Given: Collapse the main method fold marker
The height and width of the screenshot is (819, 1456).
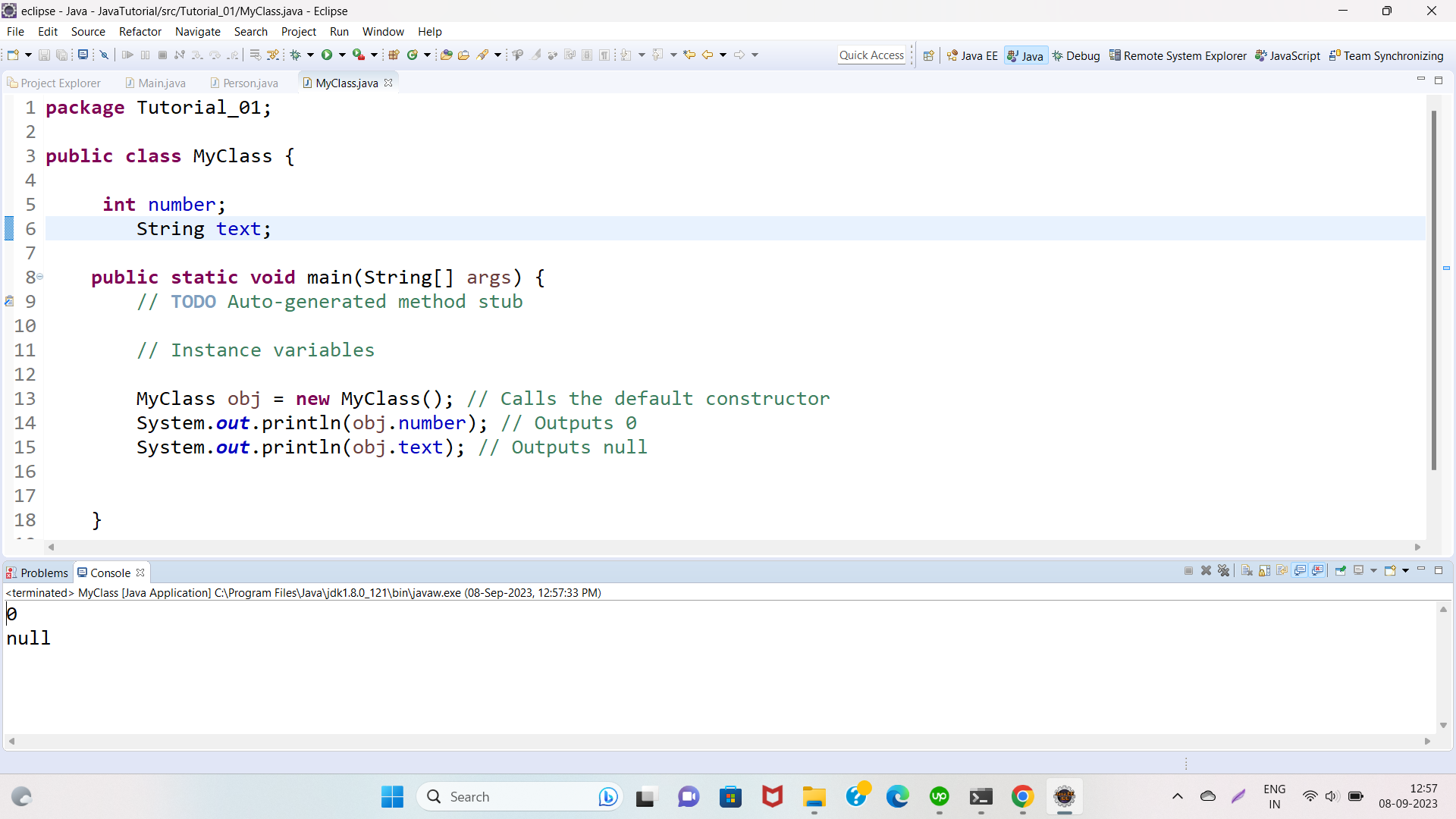Looking at the screenshot, I should pyautogui.click(x=40, y=277).
